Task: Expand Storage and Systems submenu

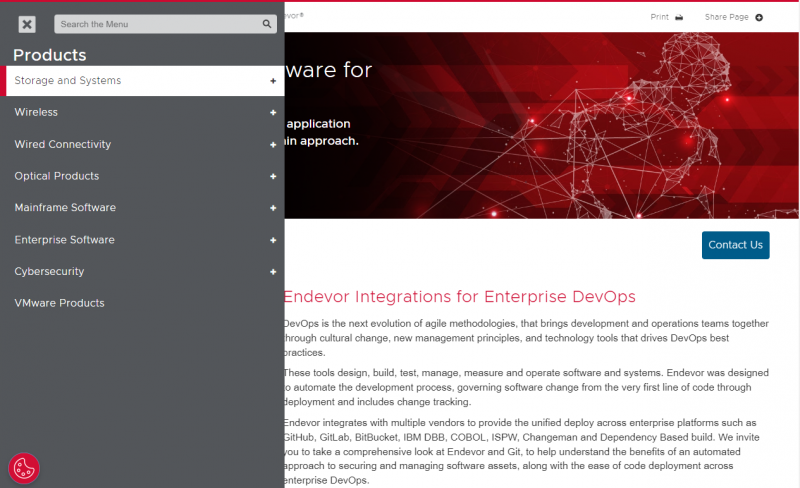Action: (273, 81)
